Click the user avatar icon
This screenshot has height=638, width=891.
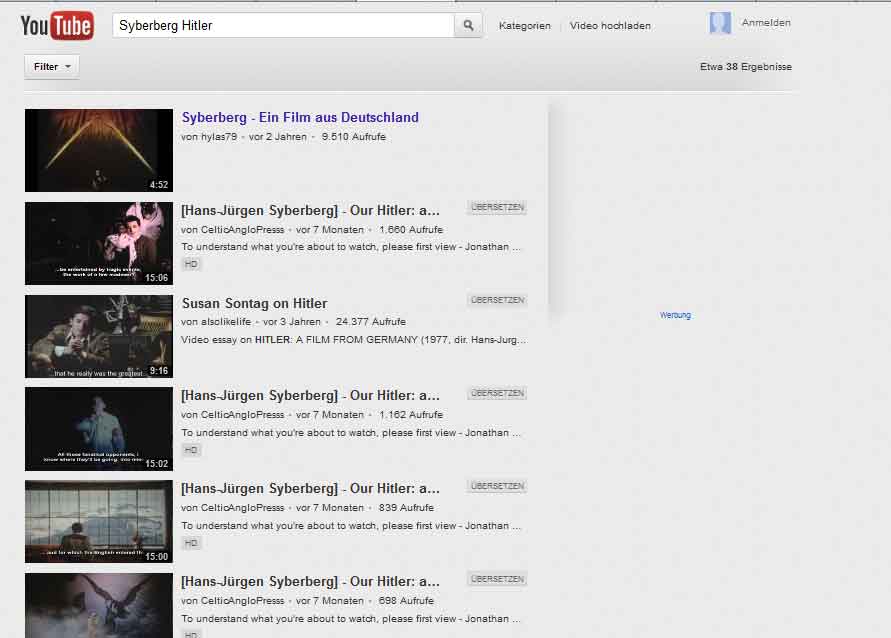[720, 24]
